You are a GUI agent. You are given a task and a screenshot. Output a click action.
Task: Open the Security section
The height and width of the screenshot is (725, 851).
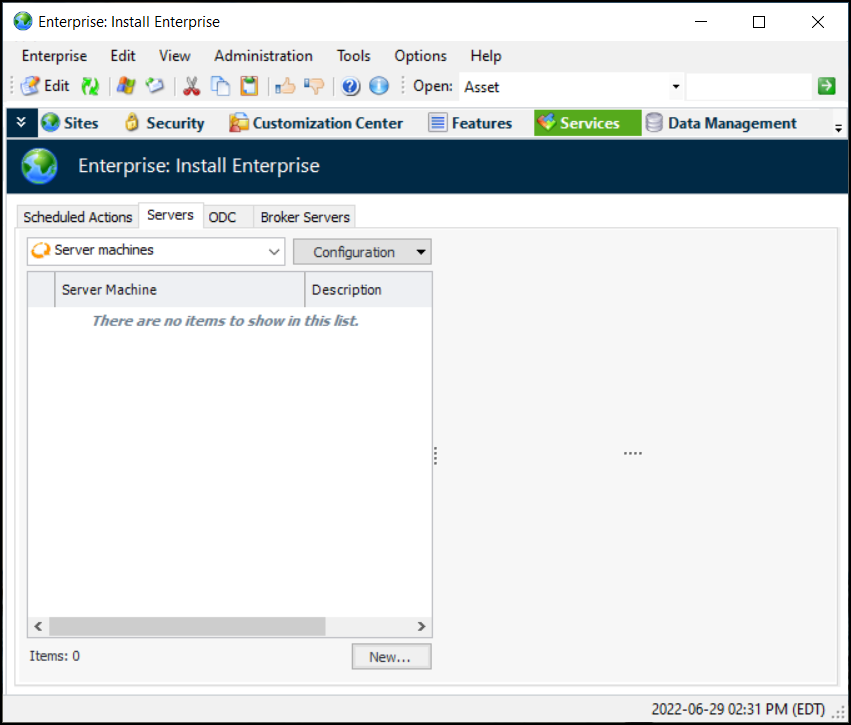(x=164, y=123)
